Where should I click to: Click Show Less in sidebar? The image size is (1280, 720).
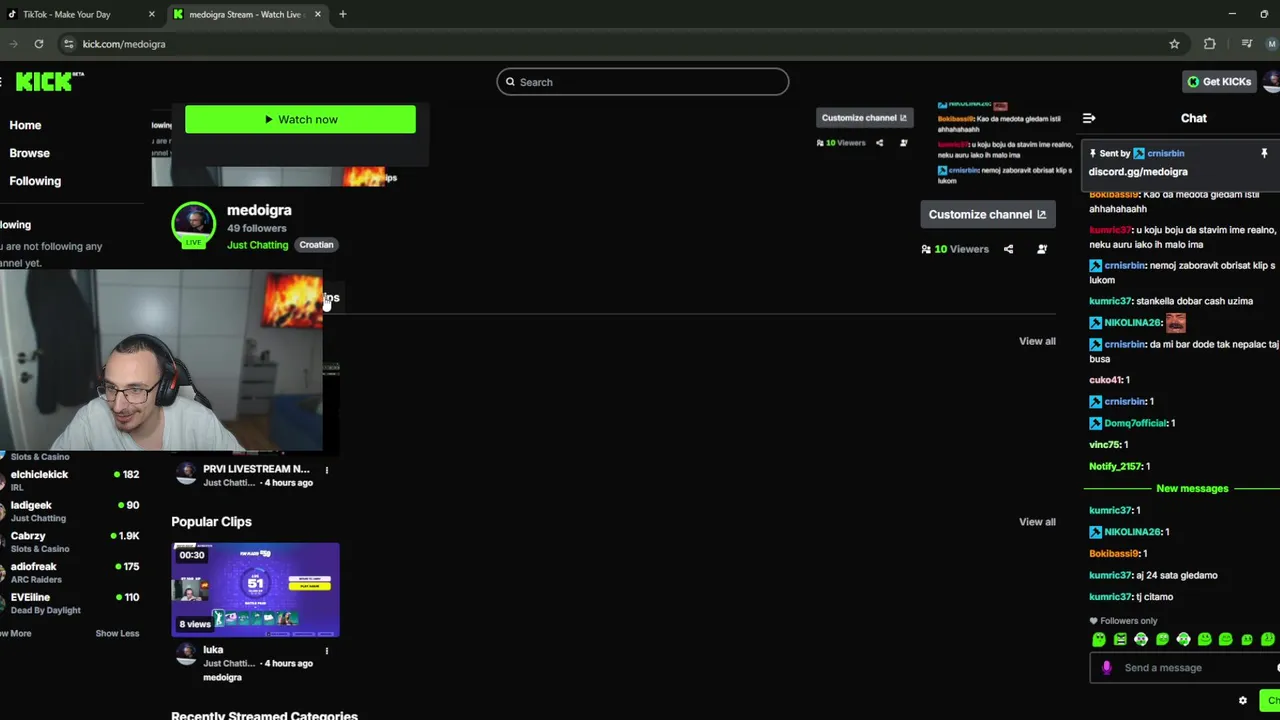click(x=117, y=633)
